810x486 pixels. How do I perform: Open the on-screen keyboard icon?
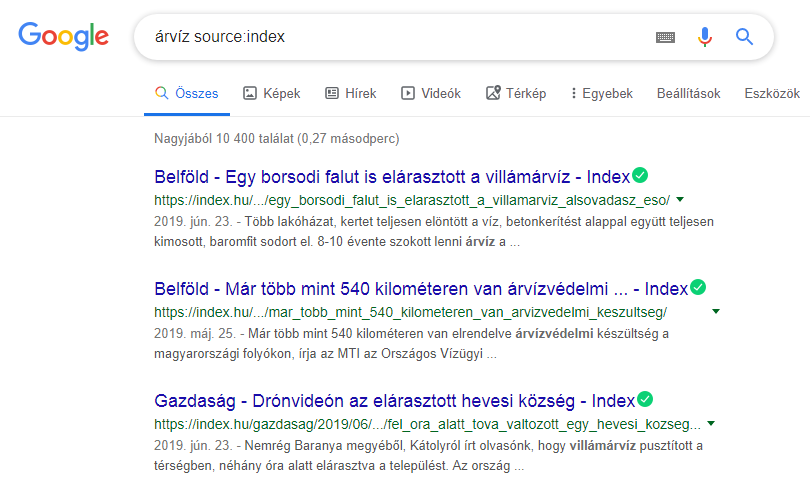coord(665,37)
